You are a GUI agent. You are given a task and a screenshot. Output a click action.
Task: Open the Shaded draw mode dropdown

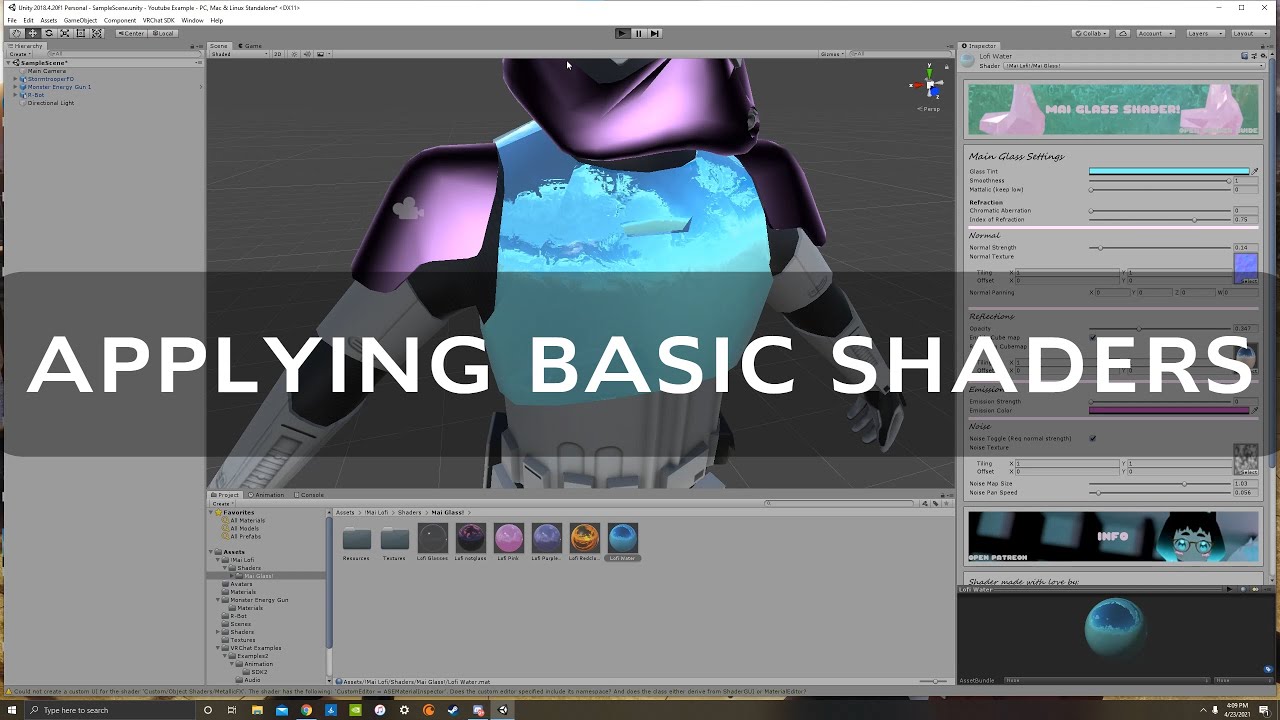[239, 54]
